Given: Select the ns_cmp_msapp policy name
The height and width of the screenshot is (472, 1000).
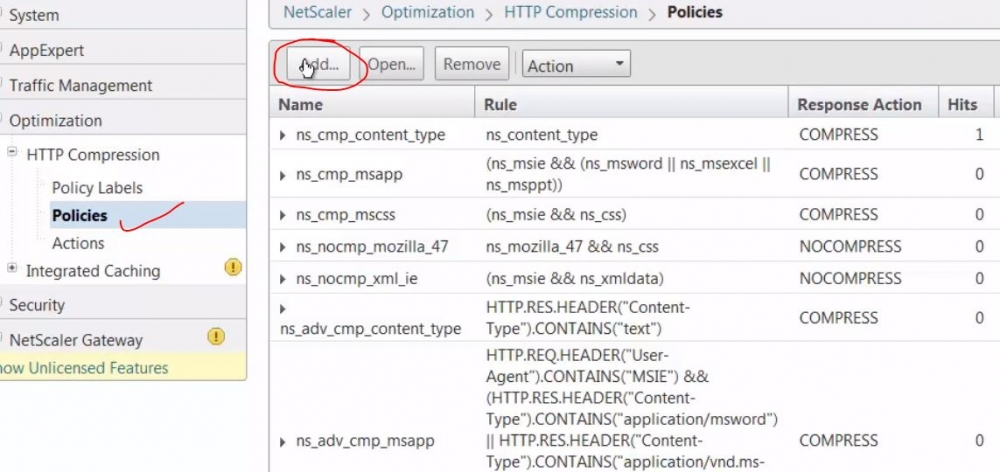Looking at the screenshot, I should click(349, 175).
